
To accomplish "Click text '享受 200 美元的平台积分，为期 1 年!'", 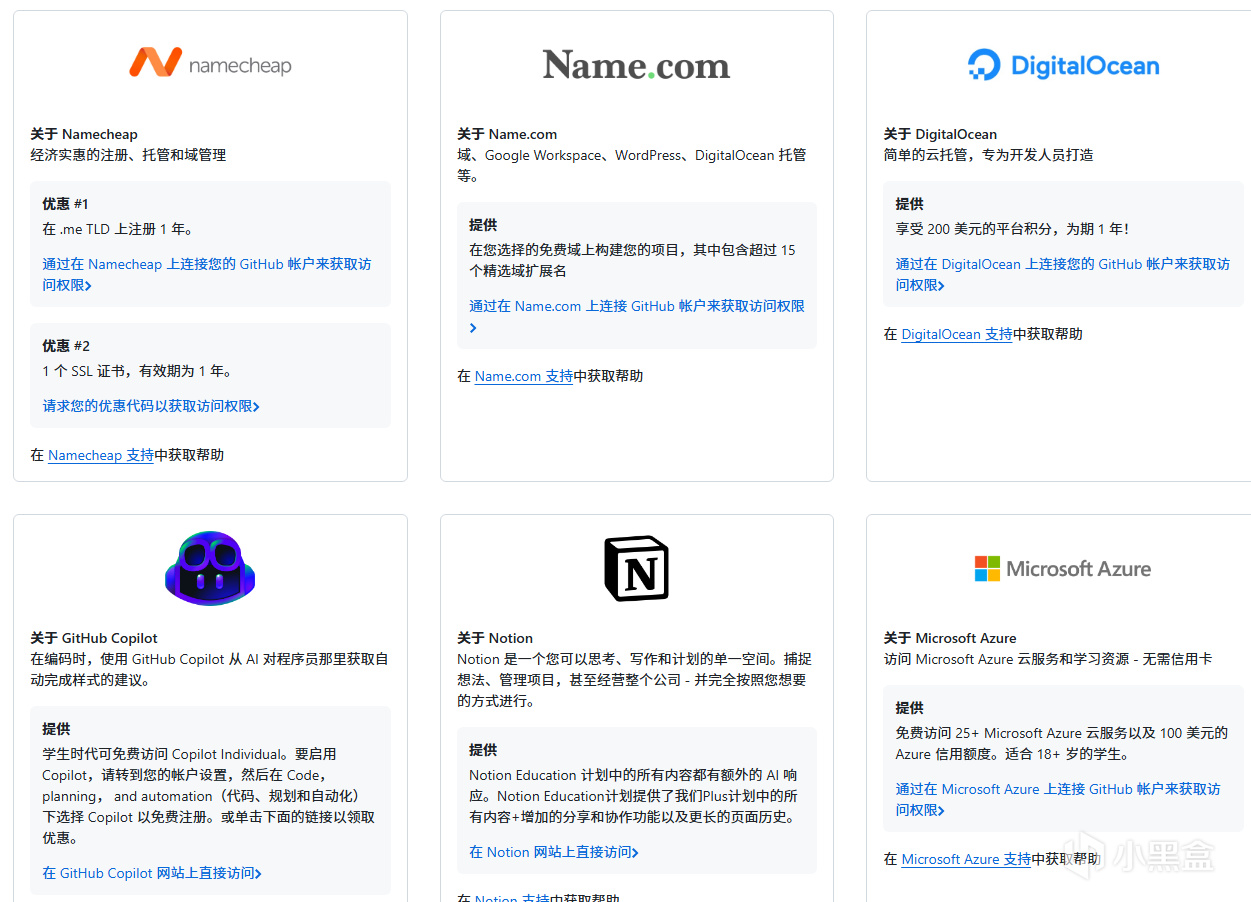I will pos(1012,229).
